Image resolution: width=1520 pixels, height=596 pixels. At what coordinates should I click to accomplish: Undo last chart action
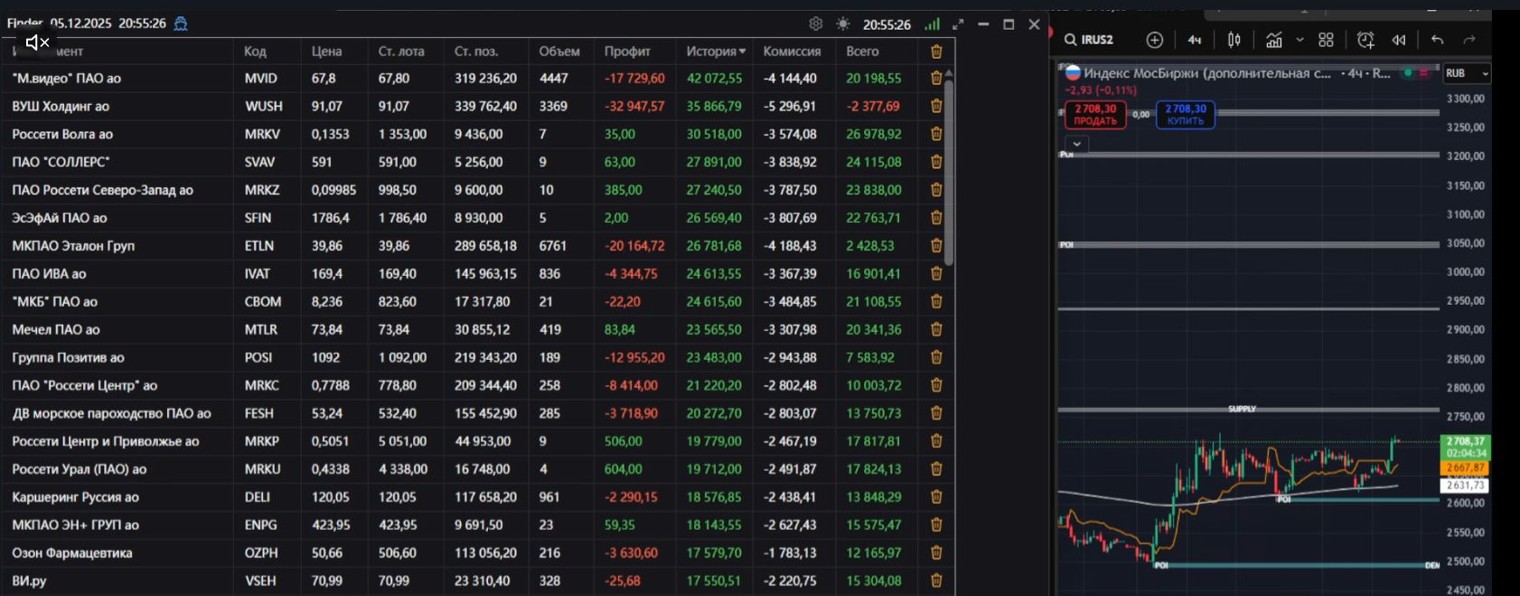click(x=1437, y=40)
